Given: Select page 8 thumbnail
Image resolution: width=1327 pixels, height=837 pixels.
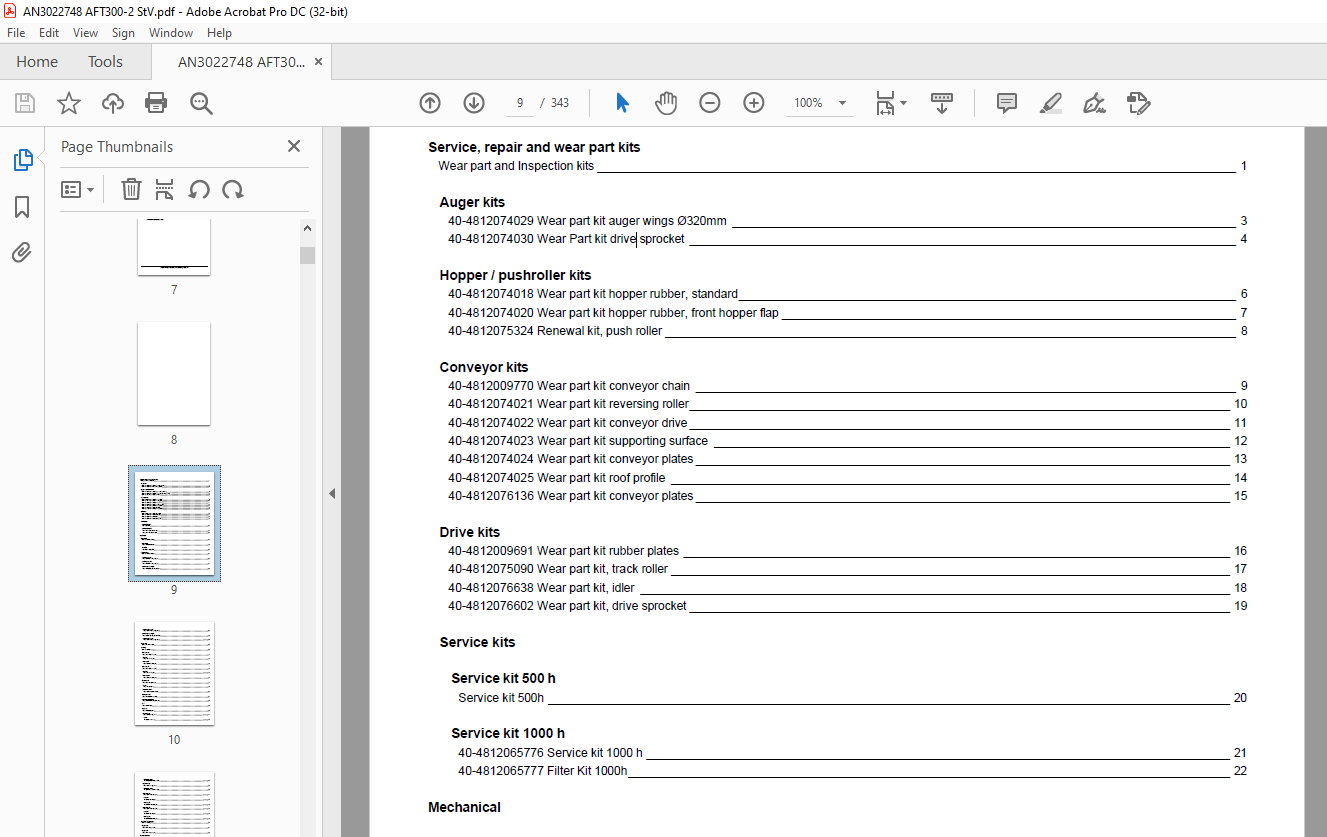Looking at the screenshot, I should coord(174,373).
